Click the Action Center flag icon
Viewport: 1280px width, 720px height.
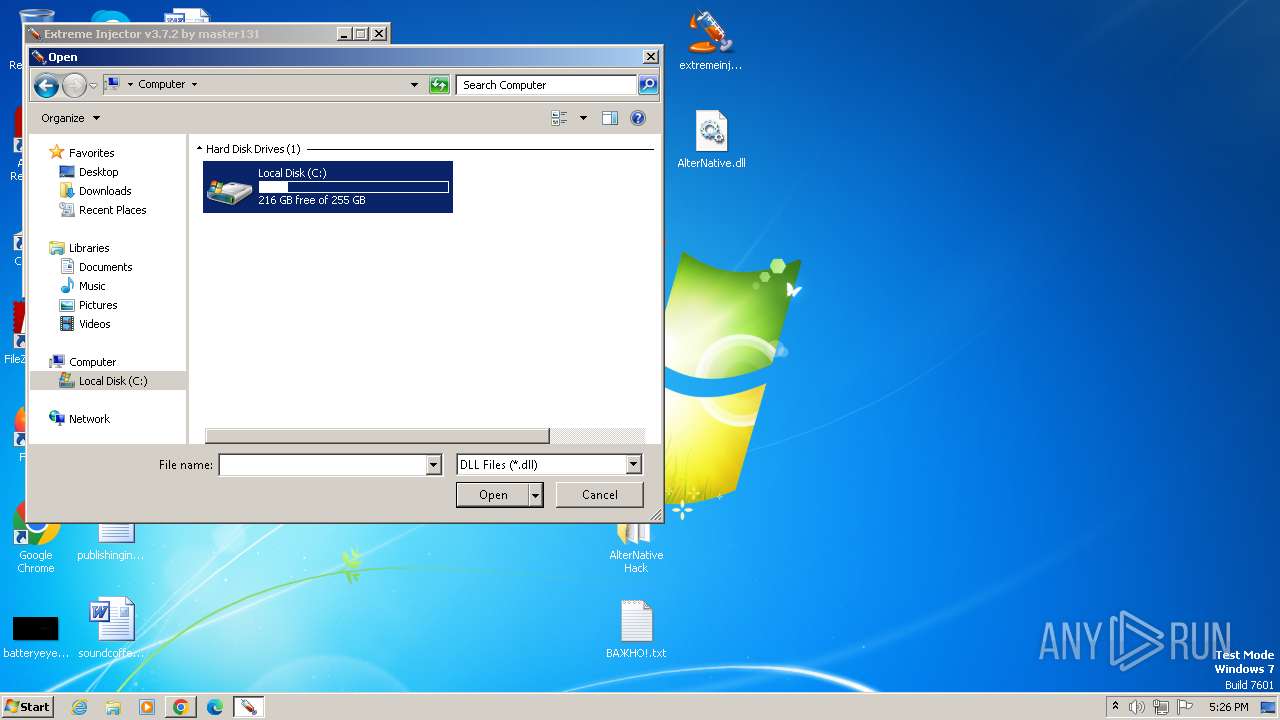click(x=1184, y=707)
